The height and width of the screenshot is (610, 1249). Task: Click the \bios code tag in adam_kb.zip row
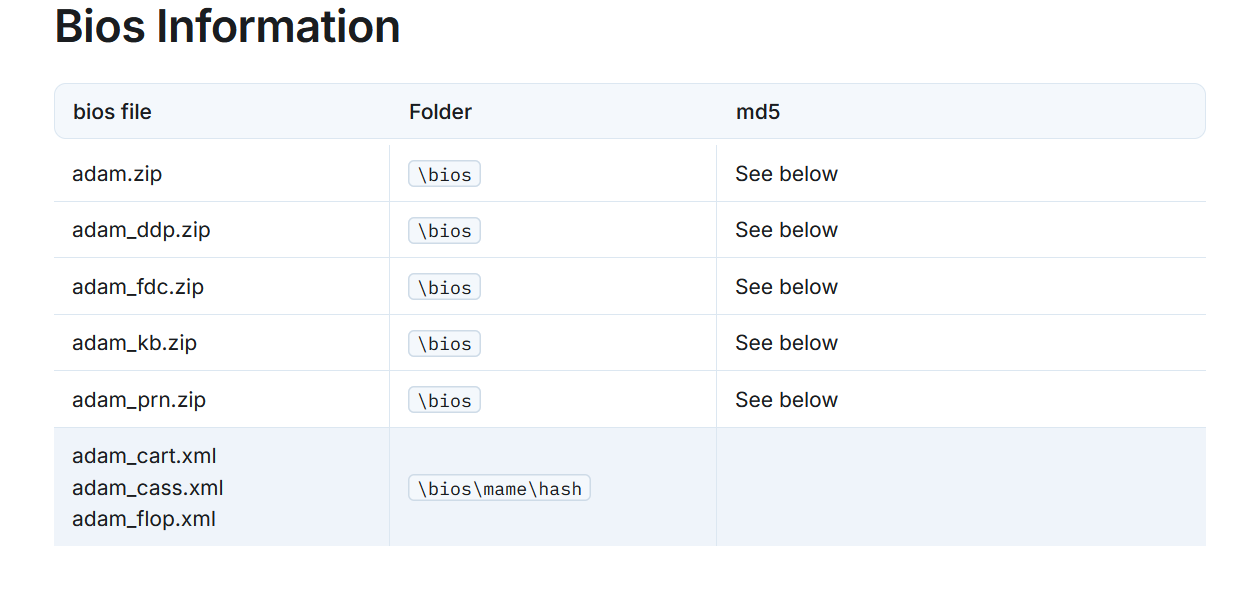(444, 343)
